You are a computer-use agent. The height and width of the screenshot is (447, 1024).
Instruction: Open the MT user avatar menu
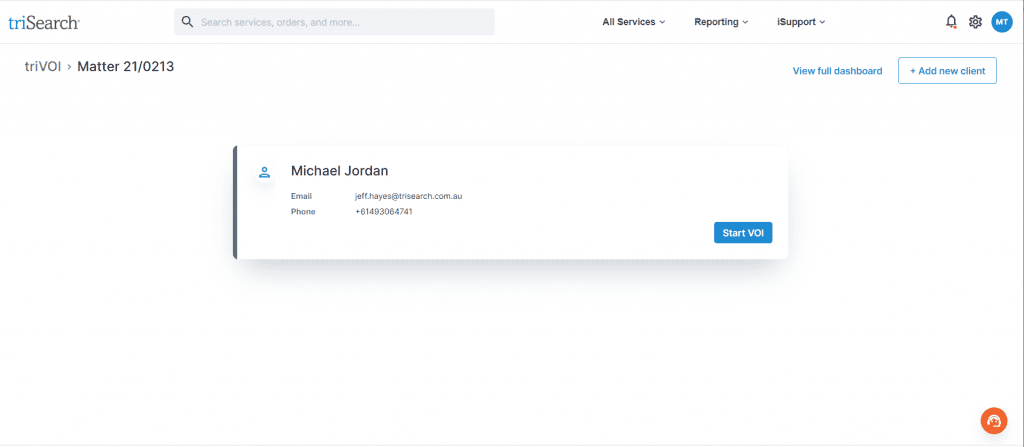tap(1001, 22)
